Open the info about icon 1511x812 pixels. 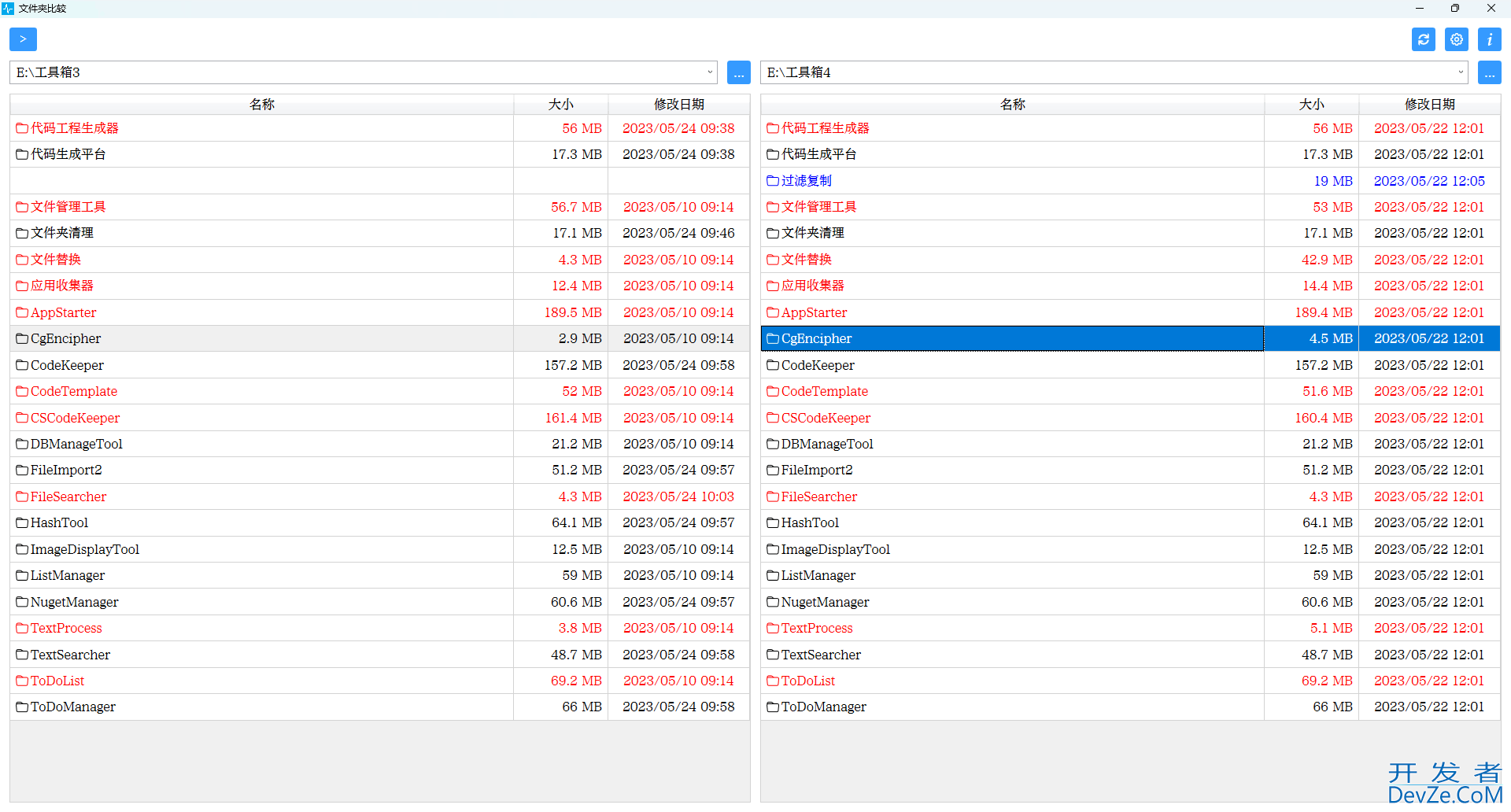click(1489, 39)
